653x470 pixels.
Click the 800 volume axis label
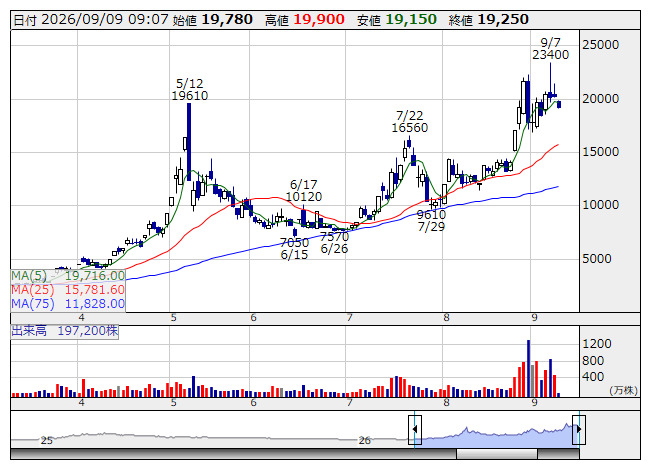(x=593, y=361)
